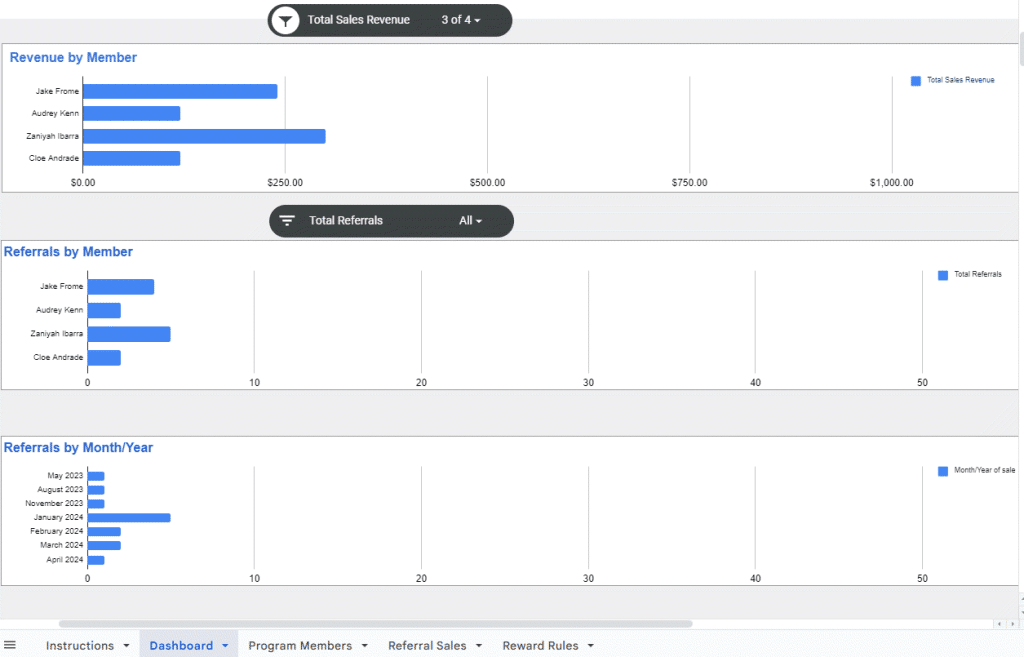Select the Referrals by Member chart title

point(68,251)
